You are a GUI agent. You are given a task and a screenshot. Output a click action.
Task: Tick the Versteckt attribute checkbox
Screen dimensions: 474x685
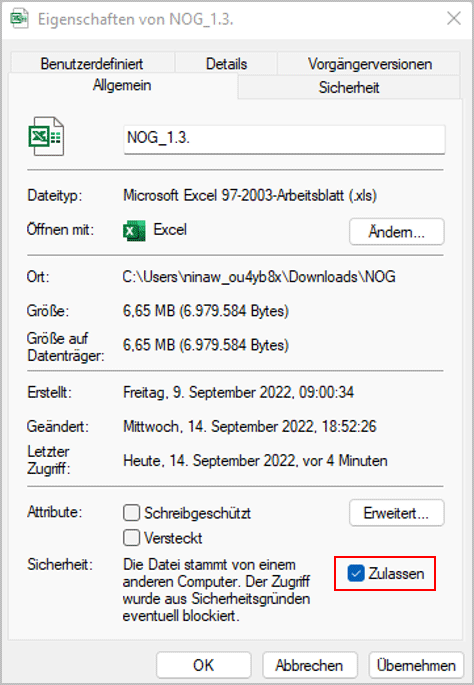[131, 538]
